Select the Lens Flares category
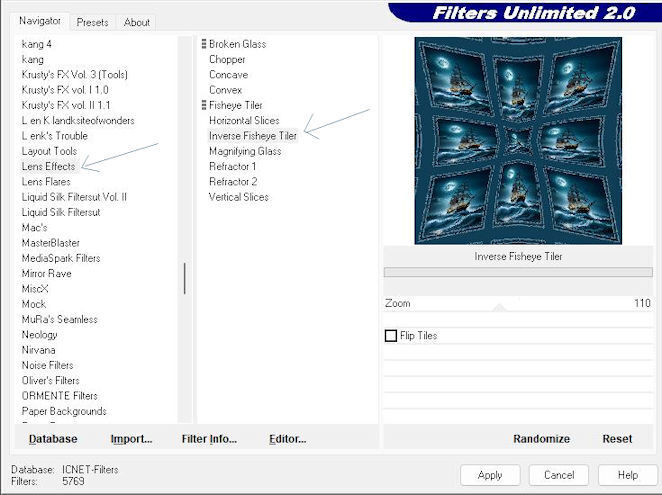This screenshot has width=662, height=495. pos(46,182)
